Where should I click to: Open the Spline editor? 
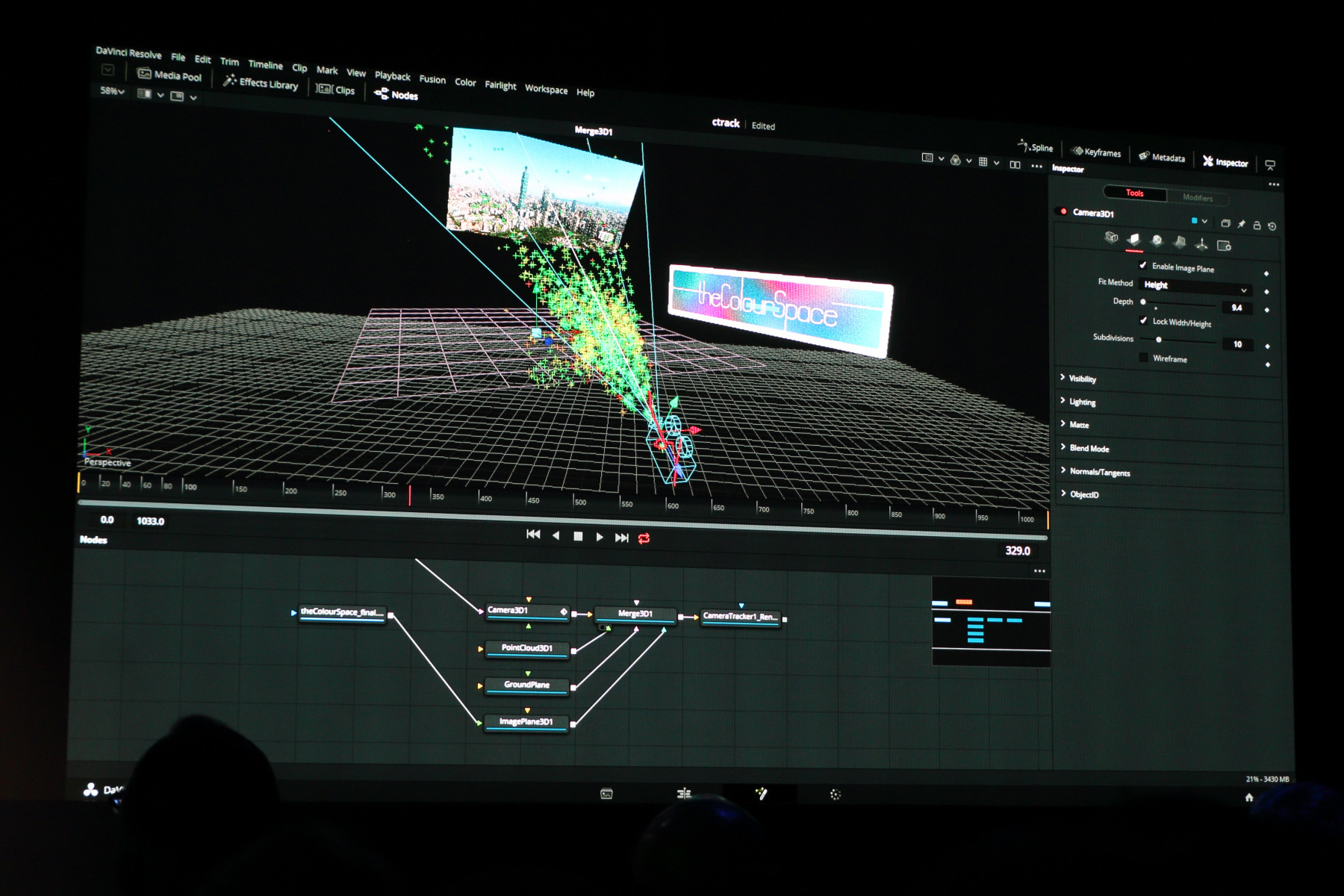click(1035, 146)
